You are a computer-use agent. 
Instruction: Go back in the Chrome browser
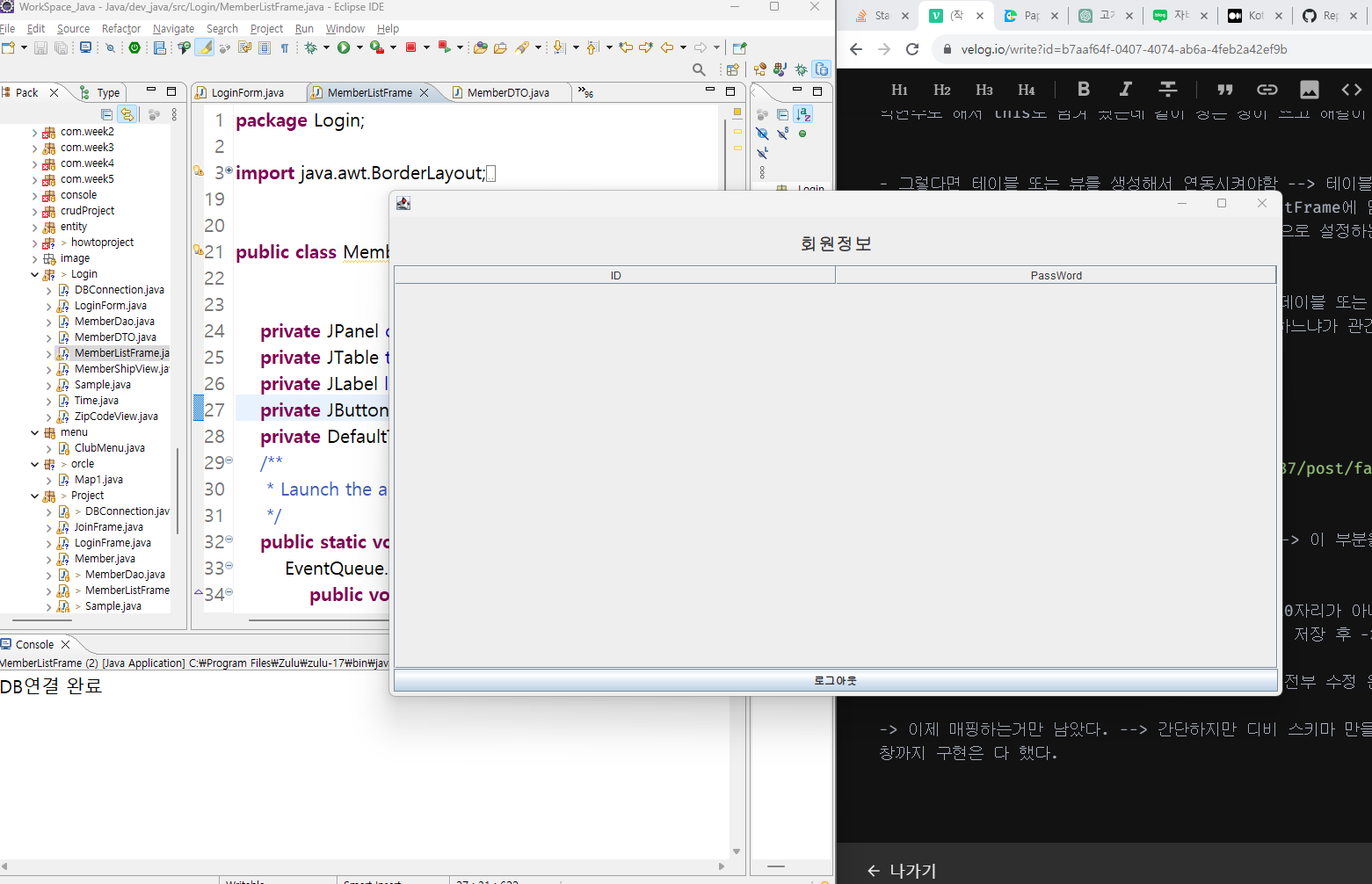856,49
